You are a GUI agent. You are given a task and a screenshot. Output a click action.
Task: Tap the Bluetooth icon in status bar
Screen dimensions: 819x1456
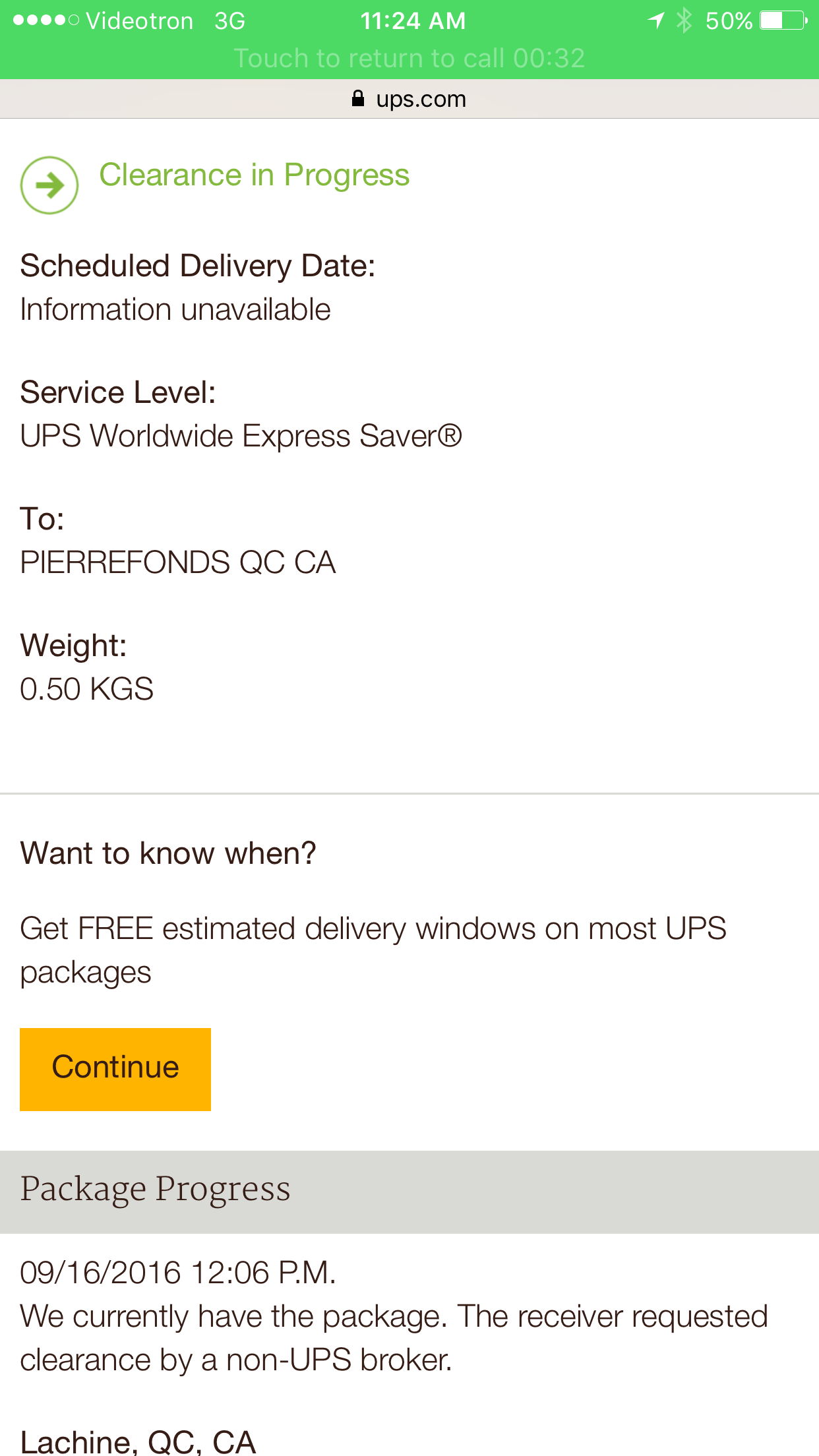[x=684, y=20]
